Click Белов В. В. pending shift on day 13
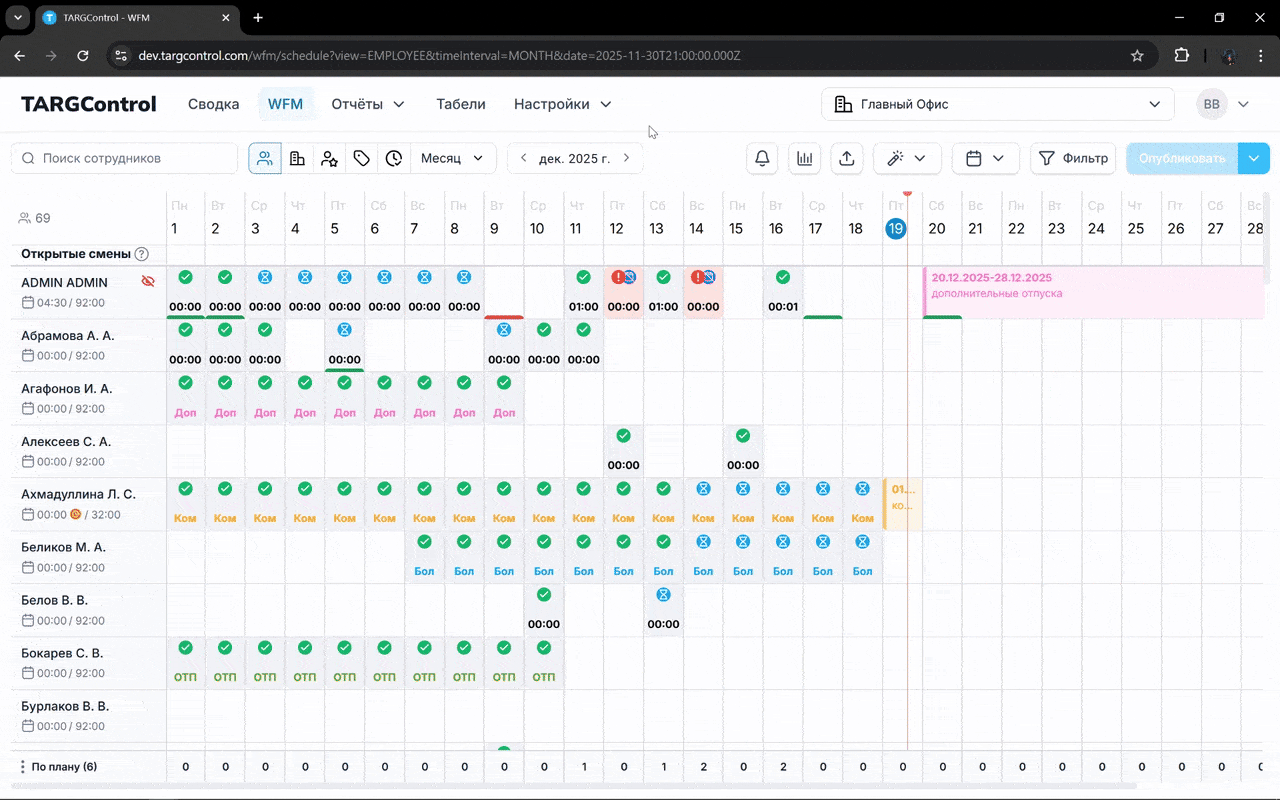1280x800 pixels. click(663, 609)
